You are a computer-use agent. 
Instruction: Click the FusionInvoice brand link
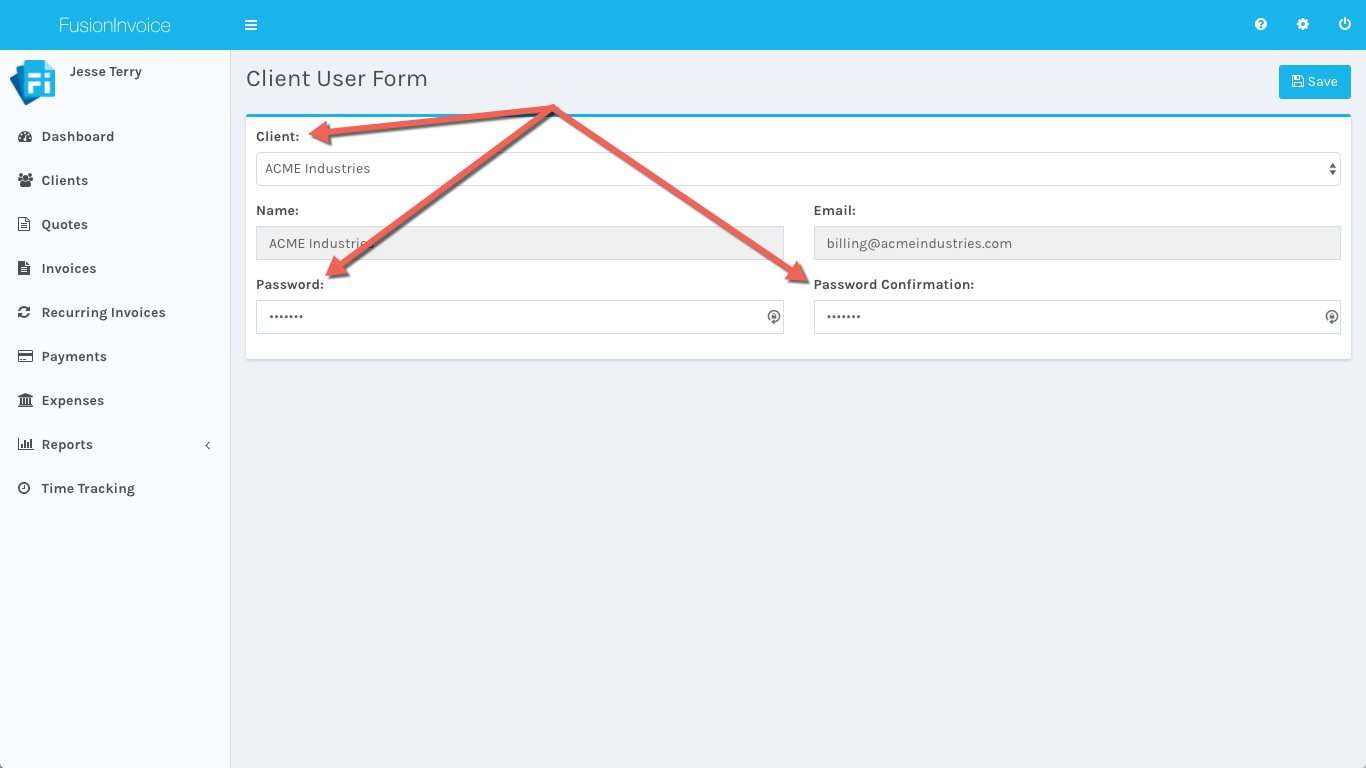point(115,25)
